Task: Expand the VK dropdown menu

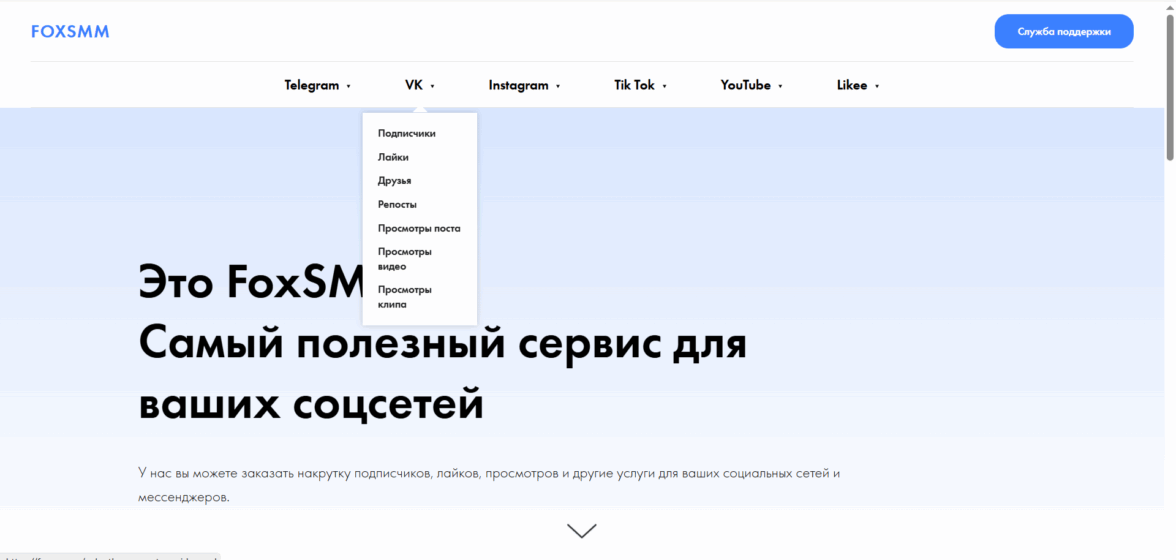Action: [x=420, y=85]
